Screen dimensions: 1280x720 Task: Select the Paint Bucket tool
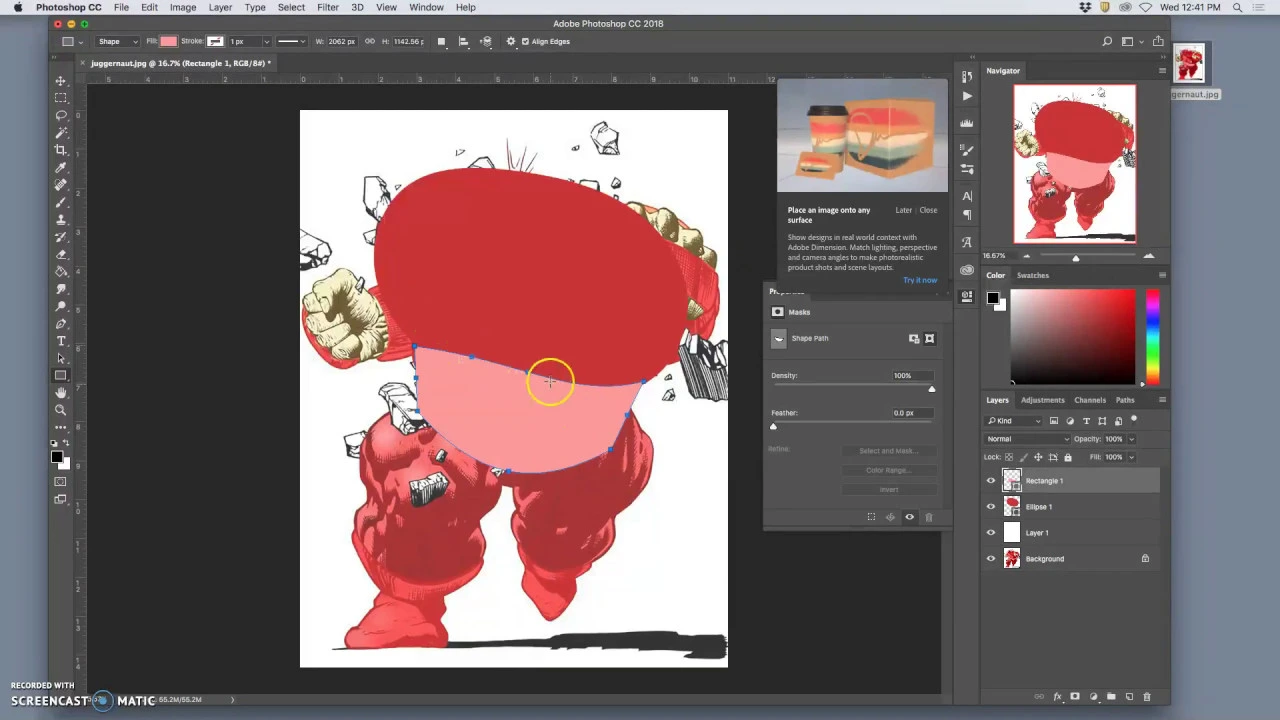pyautogui.click(x=61, y=271)
